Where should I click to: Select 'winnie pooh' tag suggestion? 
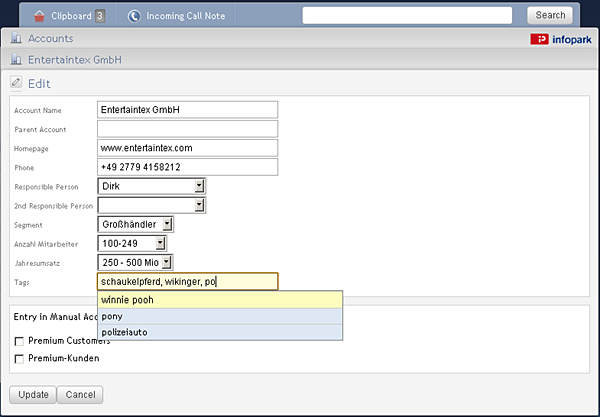tap(220, 300)
